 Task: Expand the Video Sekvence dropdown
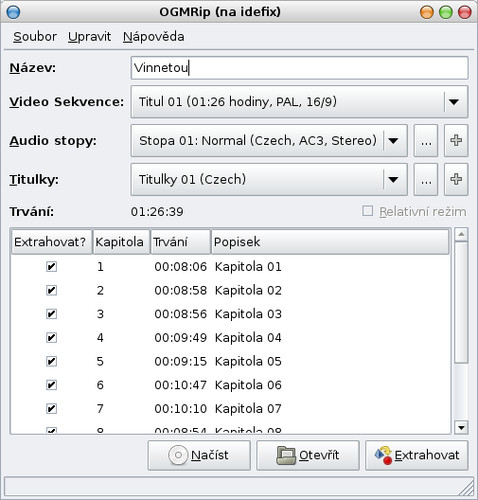[x=299, y=102]
